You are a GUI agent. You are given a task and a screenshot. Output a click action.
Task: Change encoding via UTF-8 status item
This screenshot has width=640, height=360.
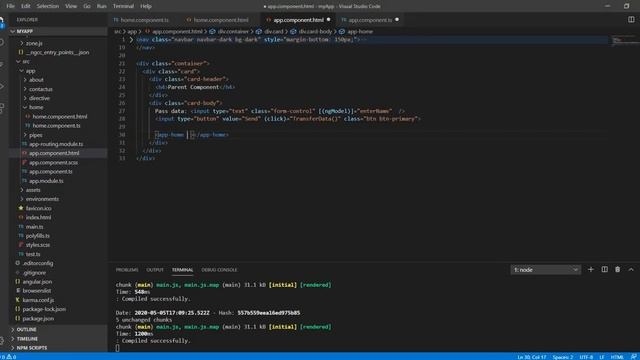586,357
